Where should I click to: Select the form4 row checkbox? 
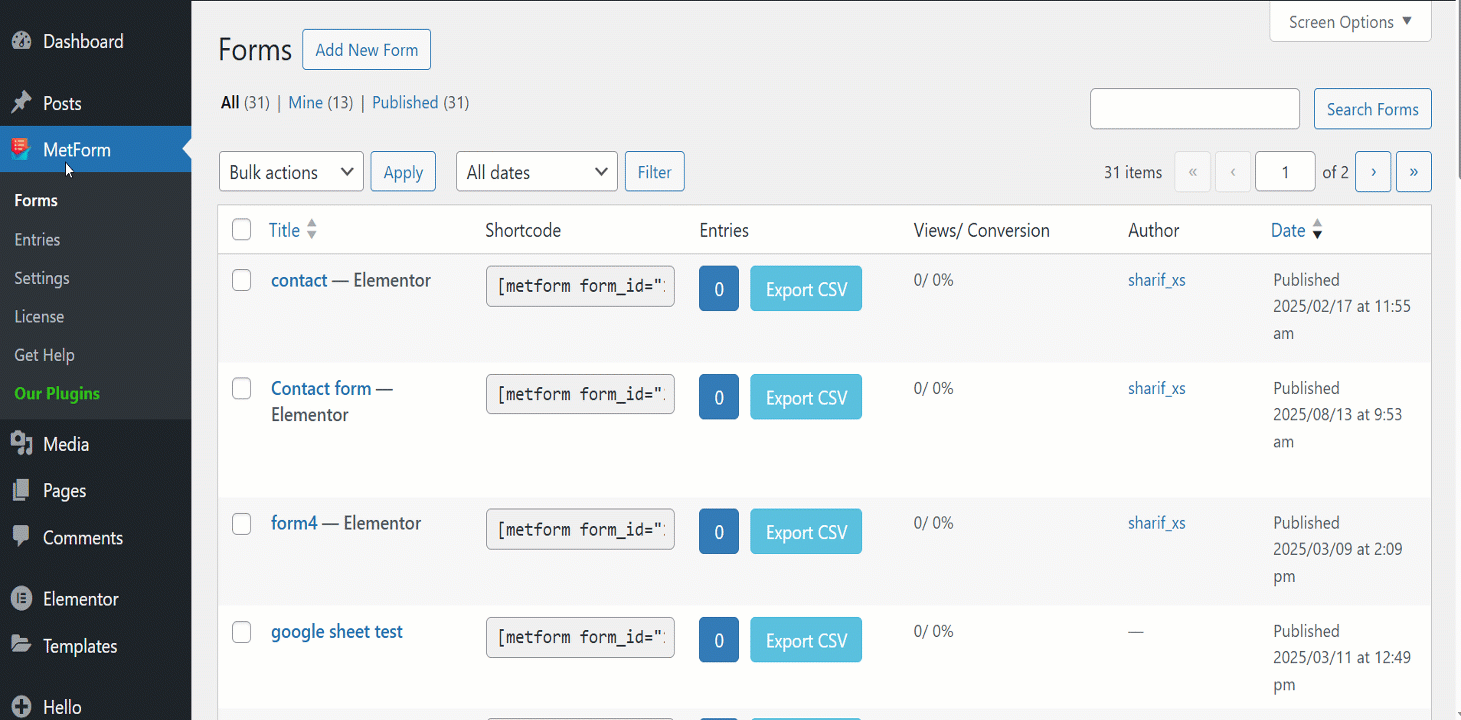coord(242,524)
